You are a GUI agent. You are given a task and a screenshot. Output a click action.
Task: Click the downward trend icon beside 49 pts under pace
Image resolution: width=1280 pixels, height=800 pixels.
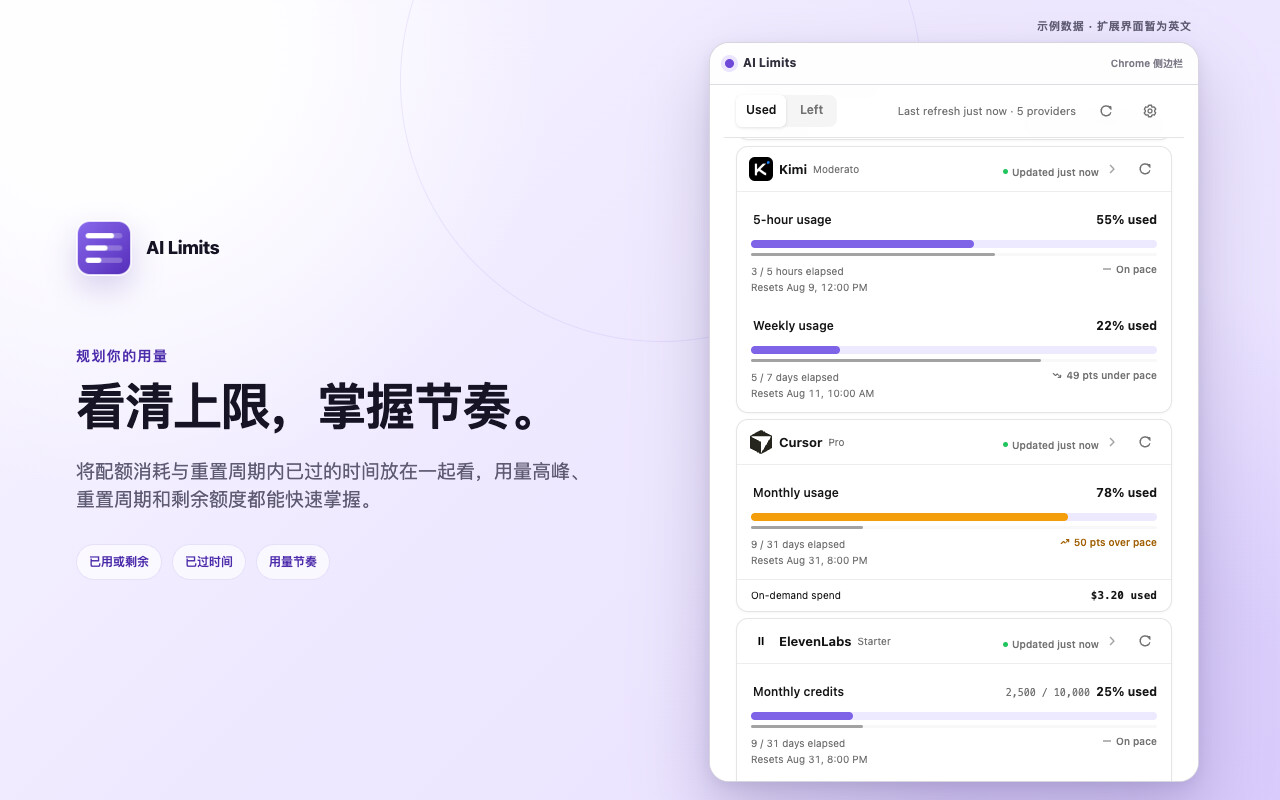pyautogui.click(x=1056, y=376)
